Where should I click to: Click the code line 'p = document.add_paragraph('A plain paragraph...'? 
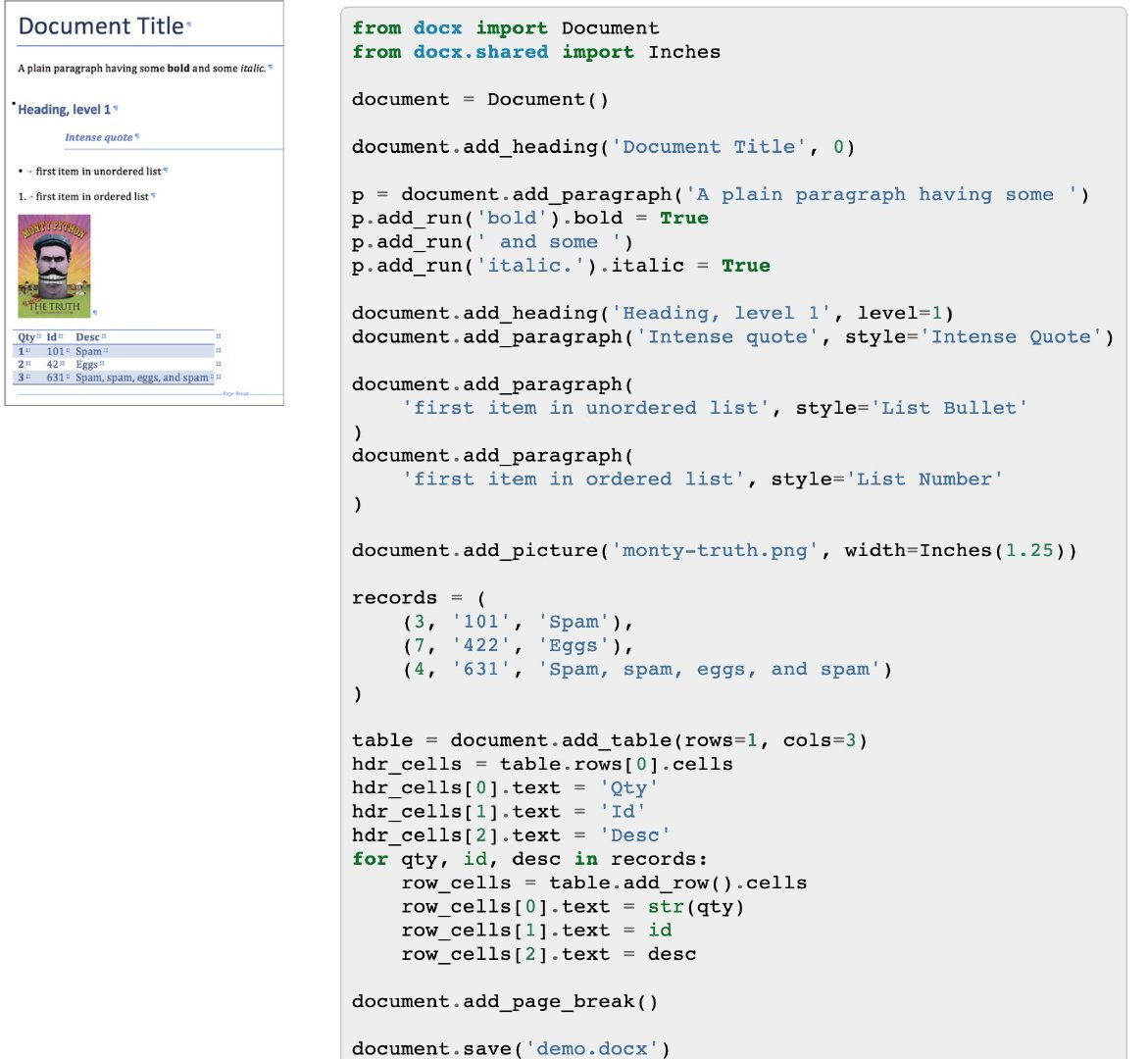coord(721,195)
